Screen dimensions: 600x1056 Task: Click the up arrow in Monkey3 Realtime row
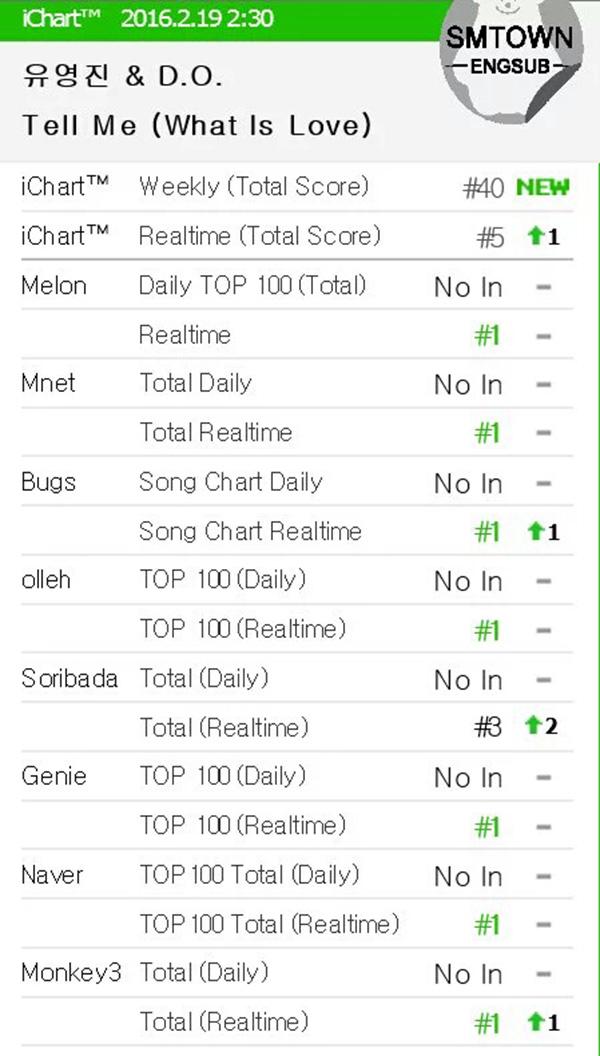[533, 1022]
